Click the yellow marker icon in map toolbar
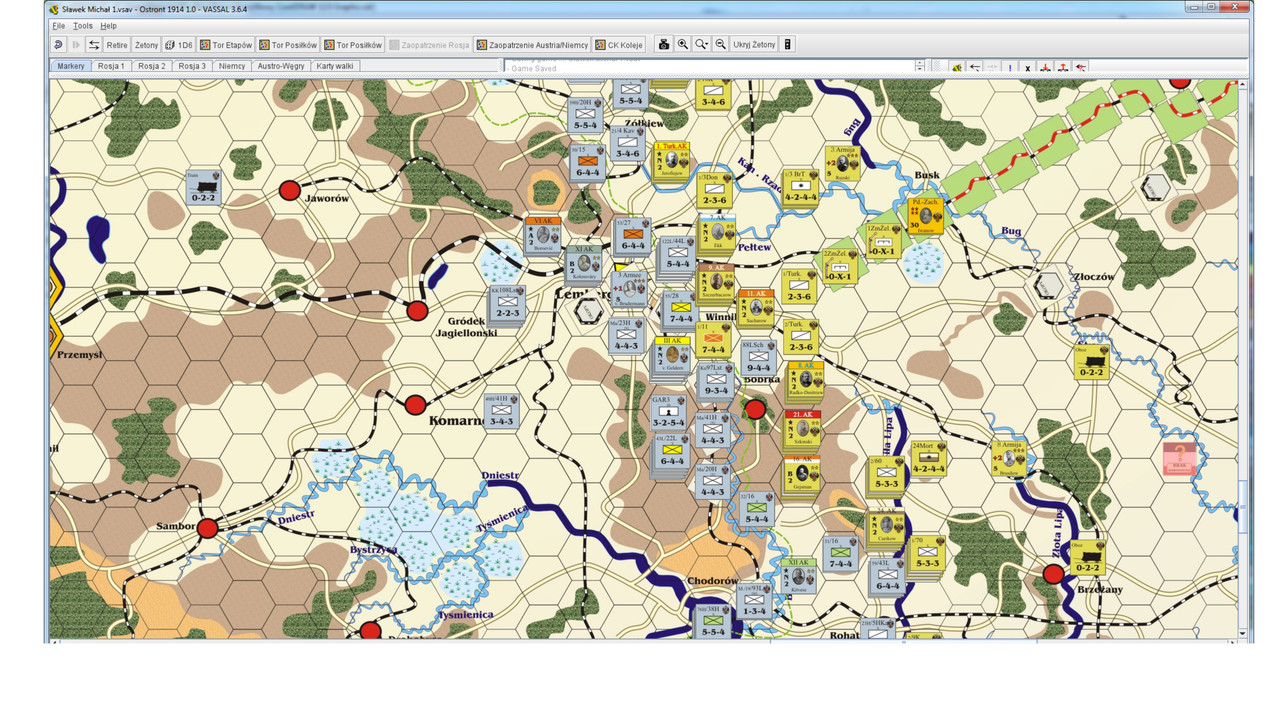Image resolution: width=1280 pixels, height=719 pixels. (957, 67)
